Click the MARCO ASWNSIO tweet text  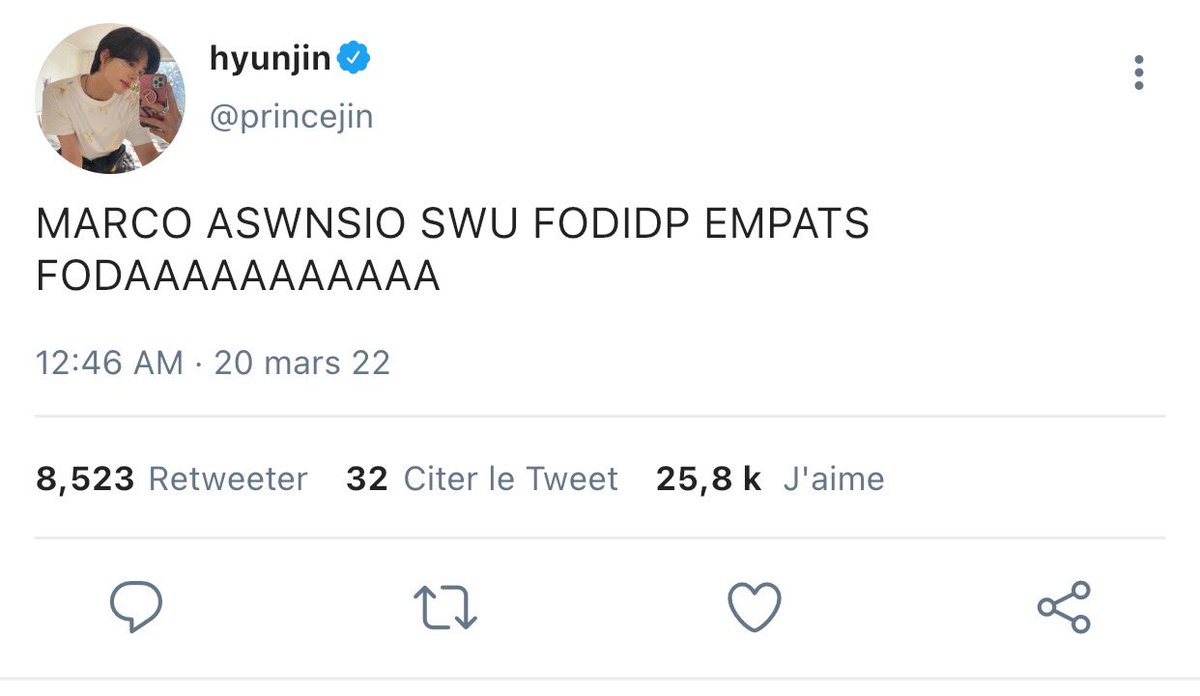(452, 250)
